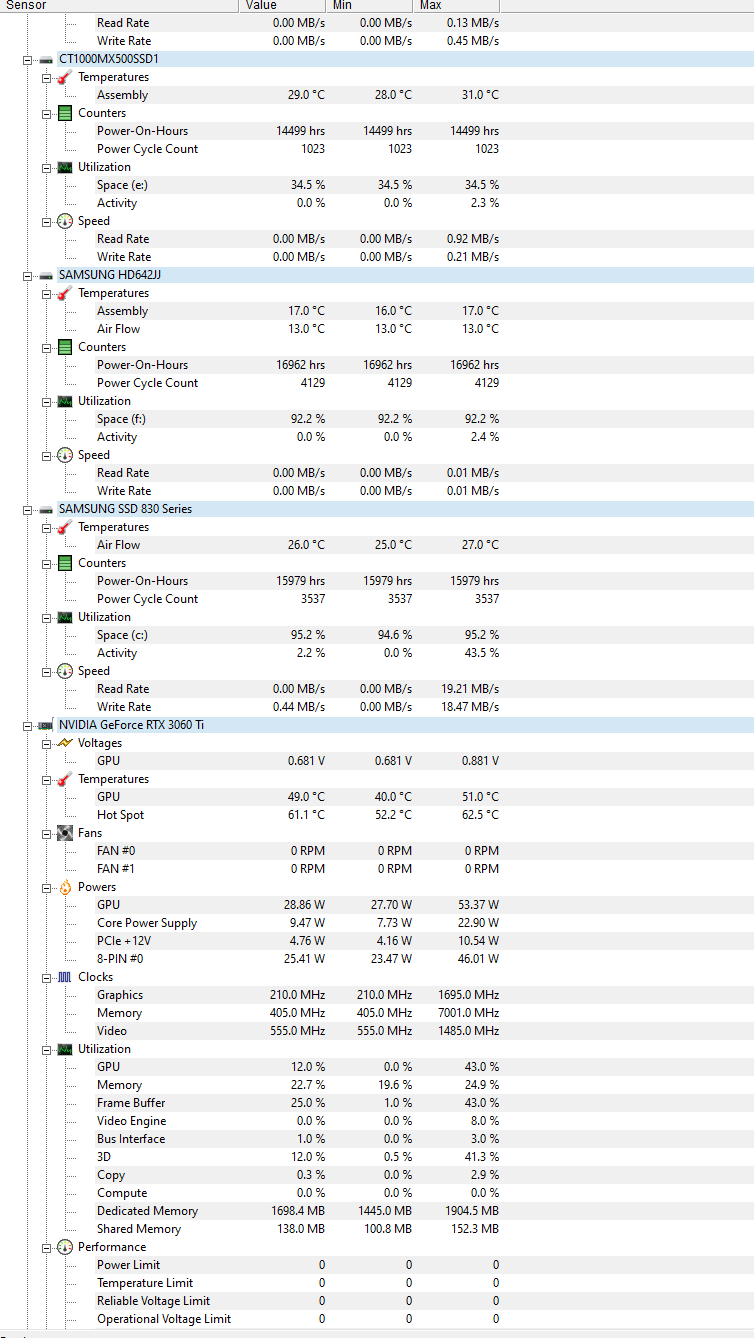The height and width of the screenshot is (1338, 754).
Task: Click the Clocks icon under the GPU
Action: click(65, 977)
